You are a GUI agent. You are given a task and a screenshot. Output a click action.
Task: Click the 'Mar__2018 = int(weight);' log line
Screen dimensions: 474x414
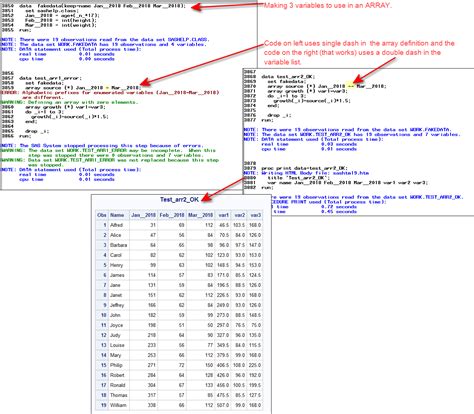(61, 25)
